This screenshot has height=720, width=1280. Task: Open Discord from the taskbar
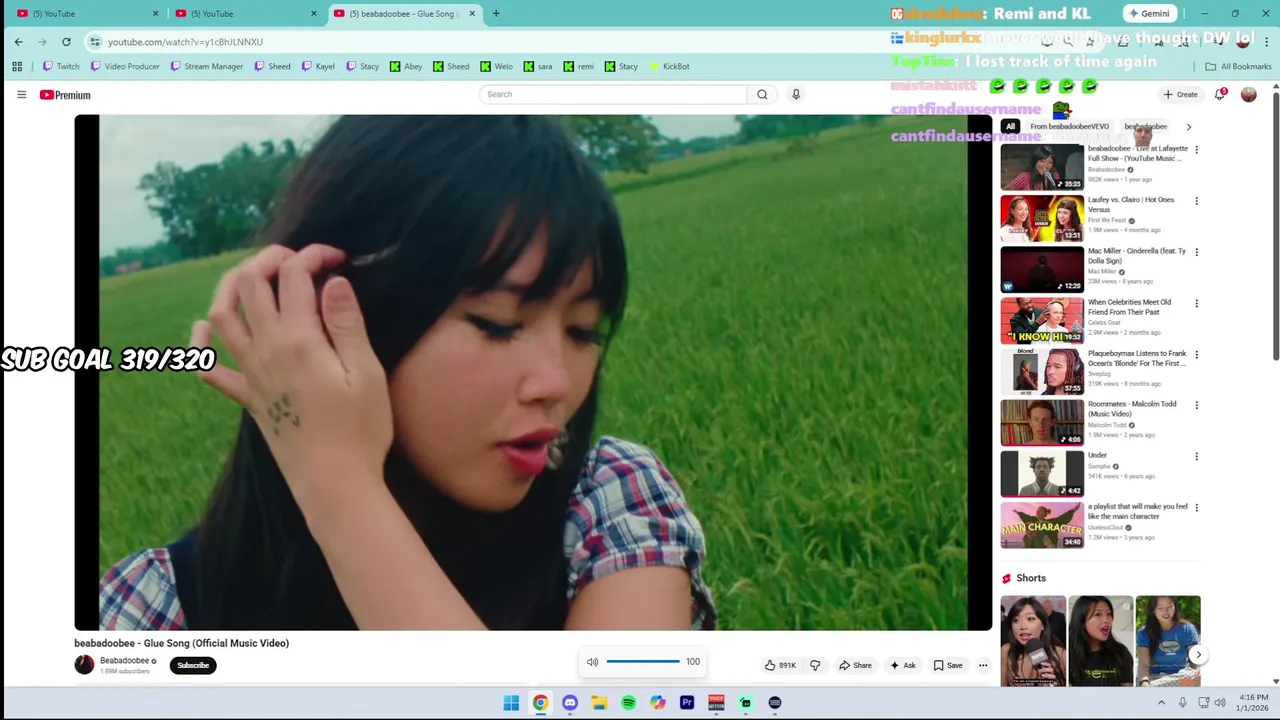tap(570, 703)
